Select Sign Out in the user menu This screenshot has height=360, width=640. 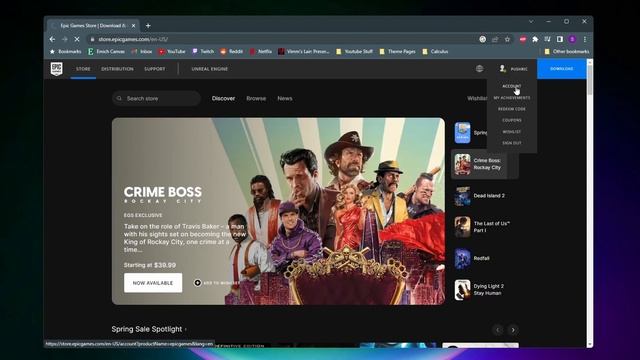[x=511, y=143]
